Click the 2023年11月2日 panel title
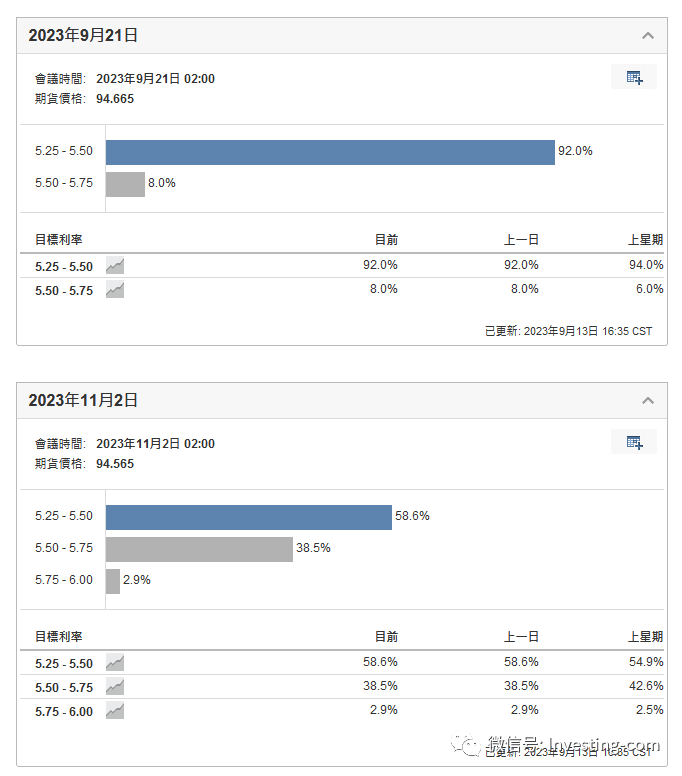The image size is (682, 776). (83, 401)
